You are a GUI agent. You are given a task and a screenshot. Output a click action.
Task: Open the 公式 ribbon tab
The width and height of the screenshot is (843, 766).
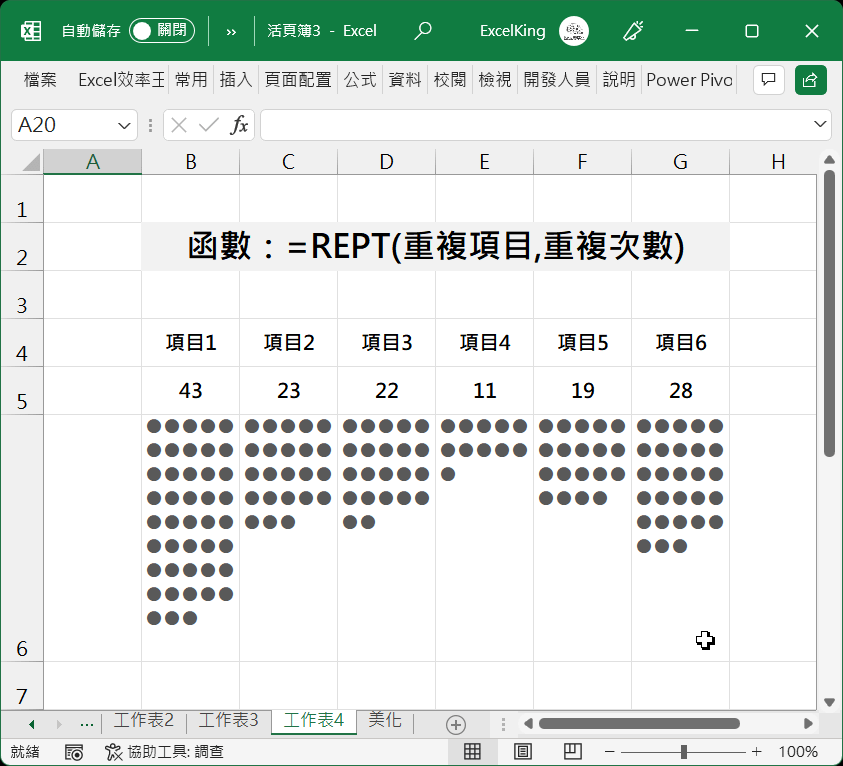pos(360,80)
